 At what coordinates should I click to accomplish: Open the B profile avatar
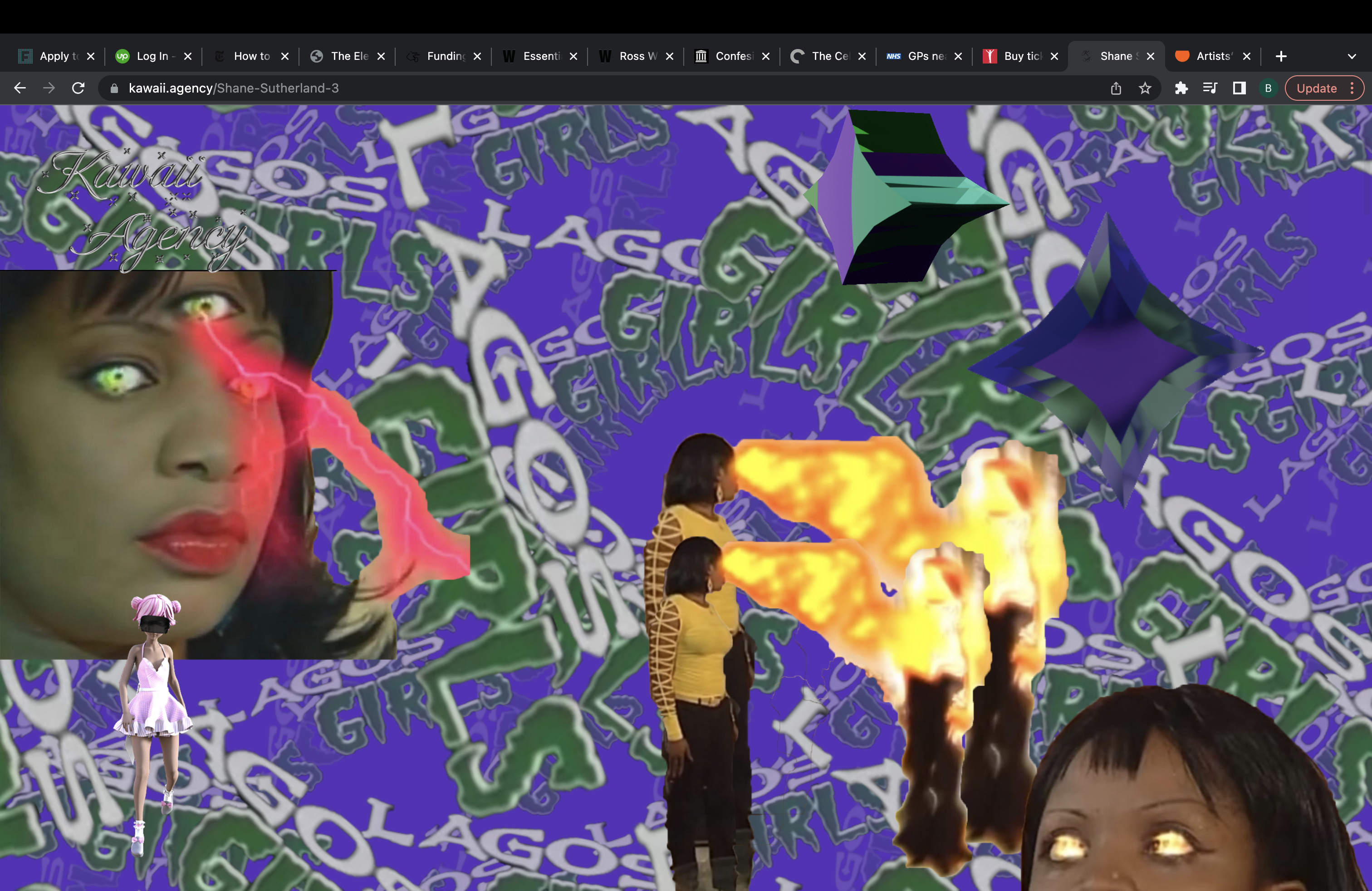tap(1268, 88)
